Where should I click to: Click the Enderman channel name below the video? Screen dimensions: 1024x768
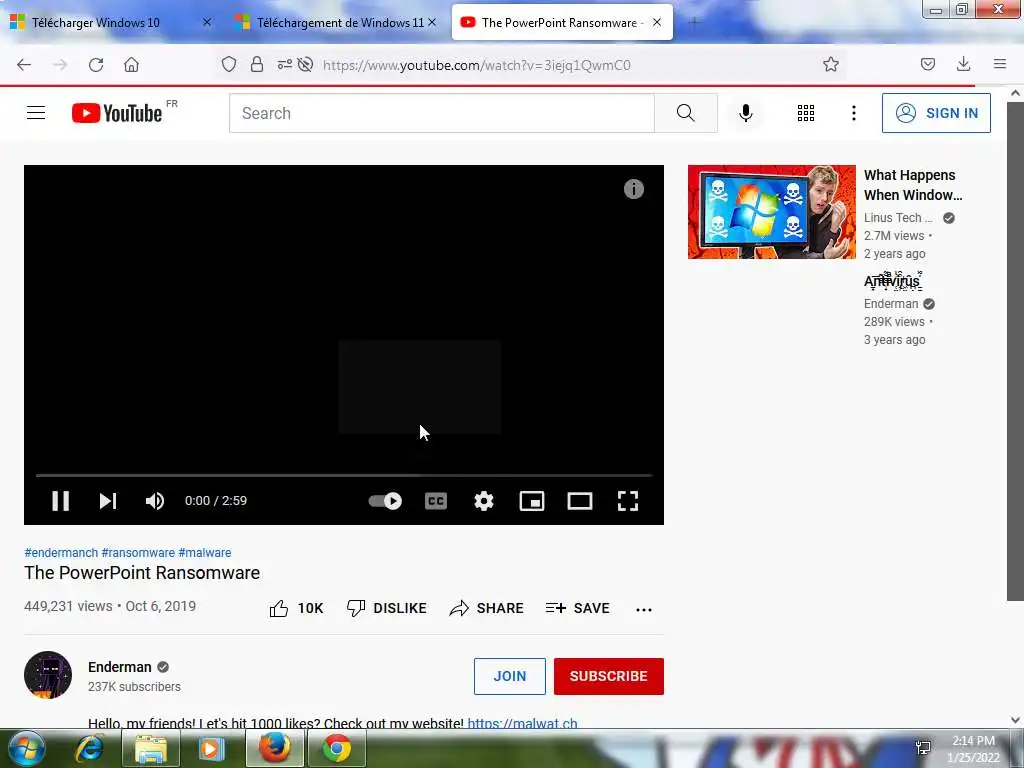point(120,667)
